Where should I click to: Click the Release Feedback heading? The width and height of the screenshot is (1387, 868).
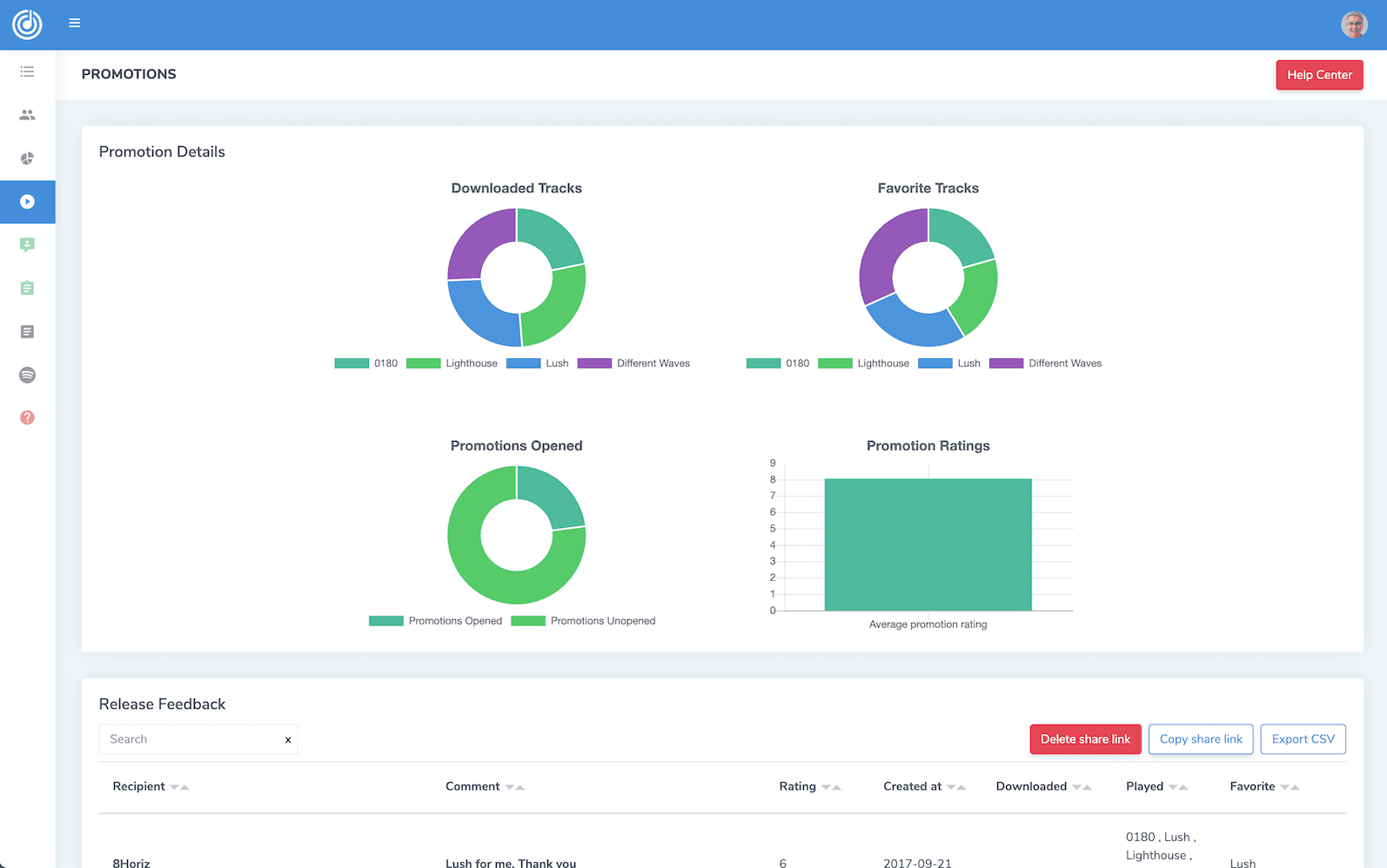162,704
